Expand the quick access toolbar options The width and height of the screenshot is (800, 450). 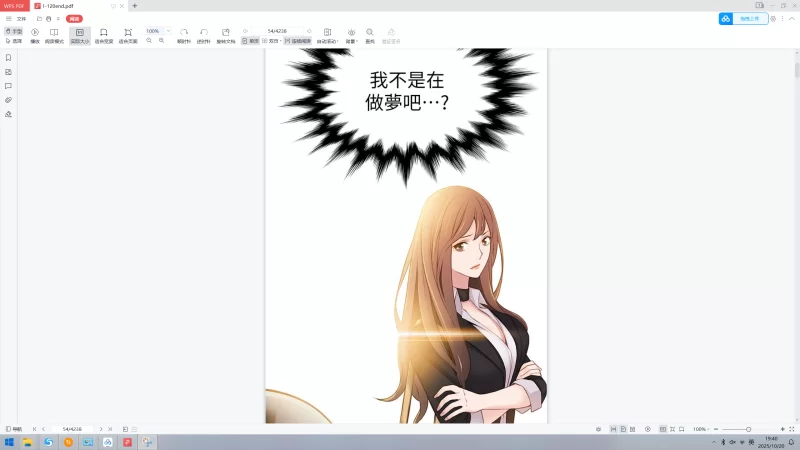(58, 19)
